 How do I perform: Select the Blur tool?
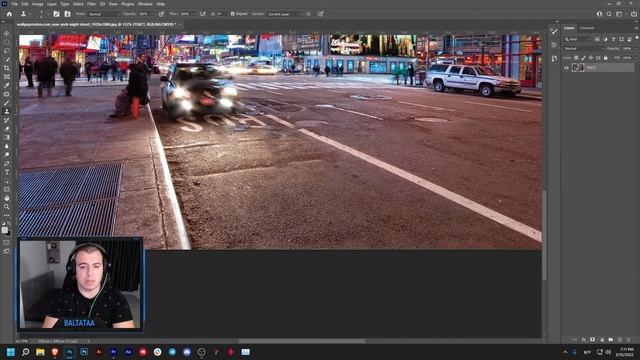(7, 146)
